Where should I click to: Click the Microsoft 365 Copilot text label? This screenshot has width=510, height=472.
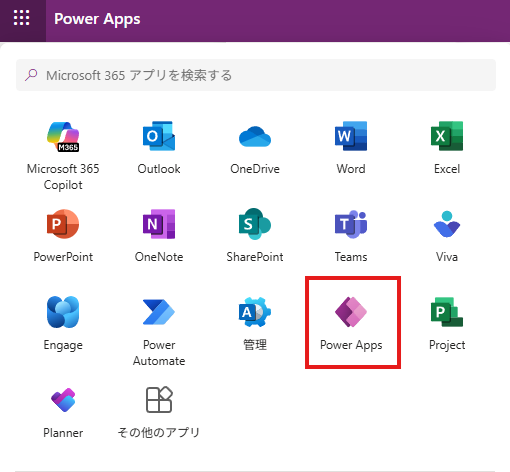click(63, 177)
